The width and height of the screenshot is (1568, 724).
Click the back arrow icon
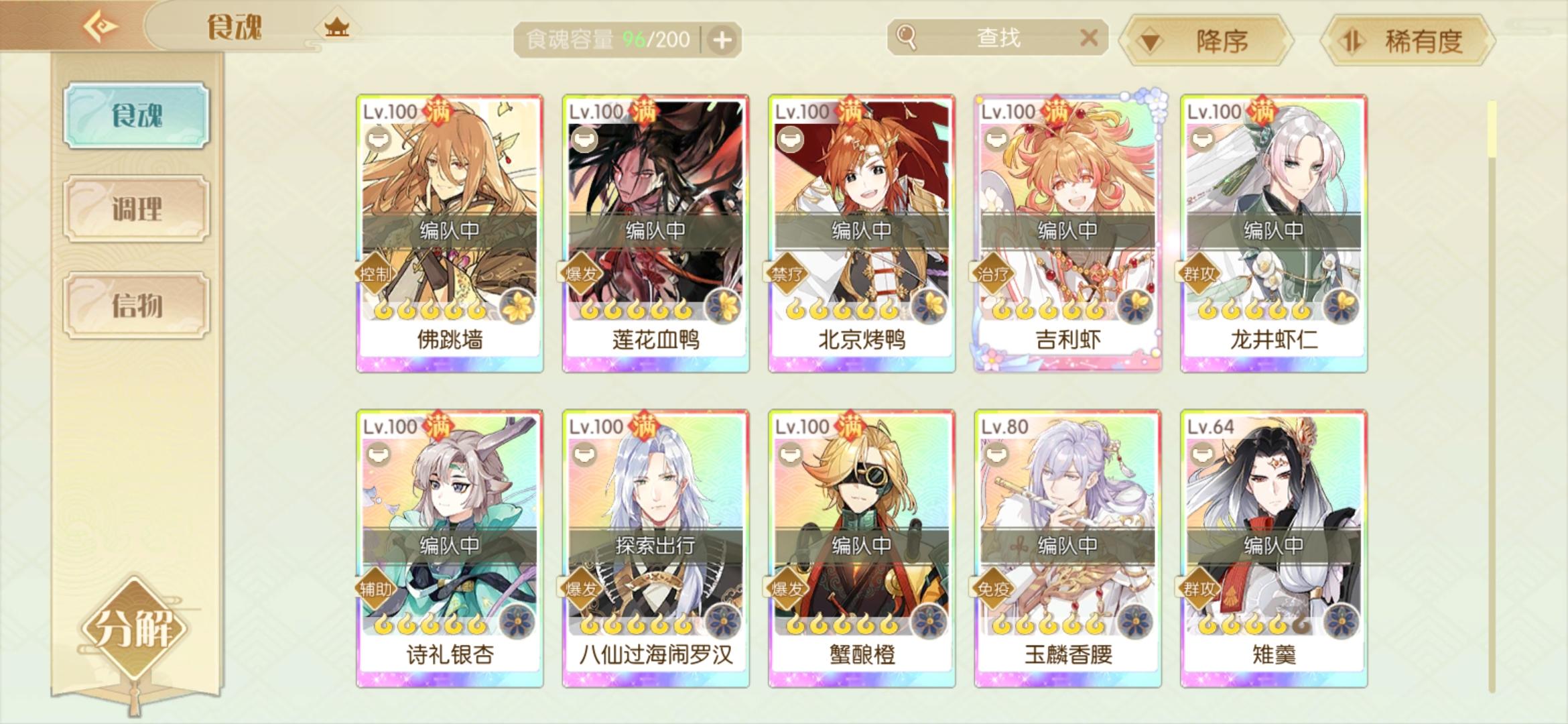click(101, 26)
